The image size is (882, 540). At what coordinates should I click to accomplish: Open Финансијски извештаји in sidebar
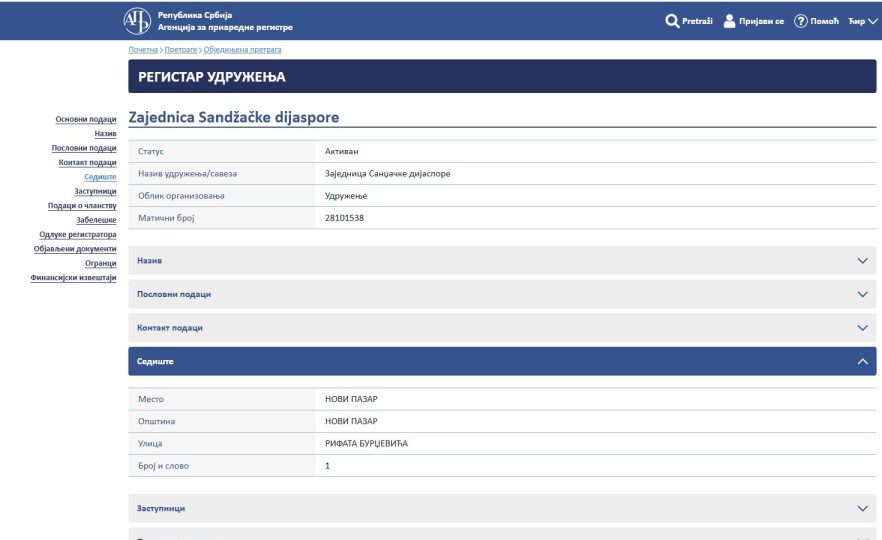coord(74,277)
